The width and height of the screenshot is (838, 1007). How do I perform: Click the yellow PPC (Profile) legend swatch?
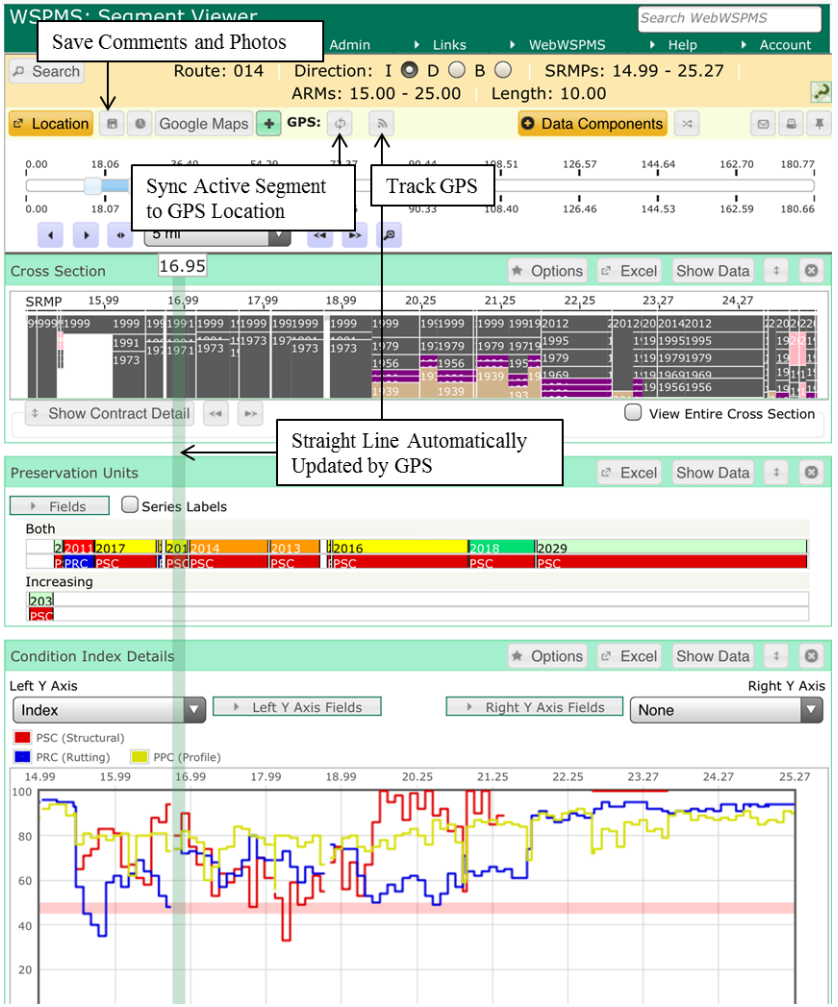click(x=139, y=757)
